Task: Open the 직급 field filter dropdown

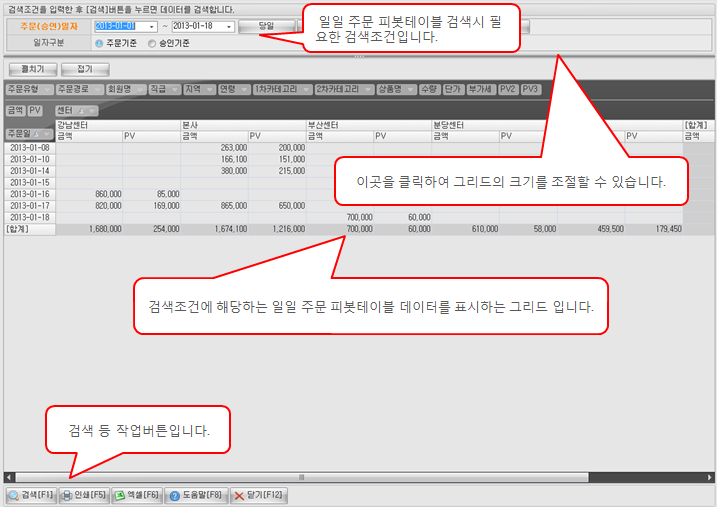Action: coord(175,90)
